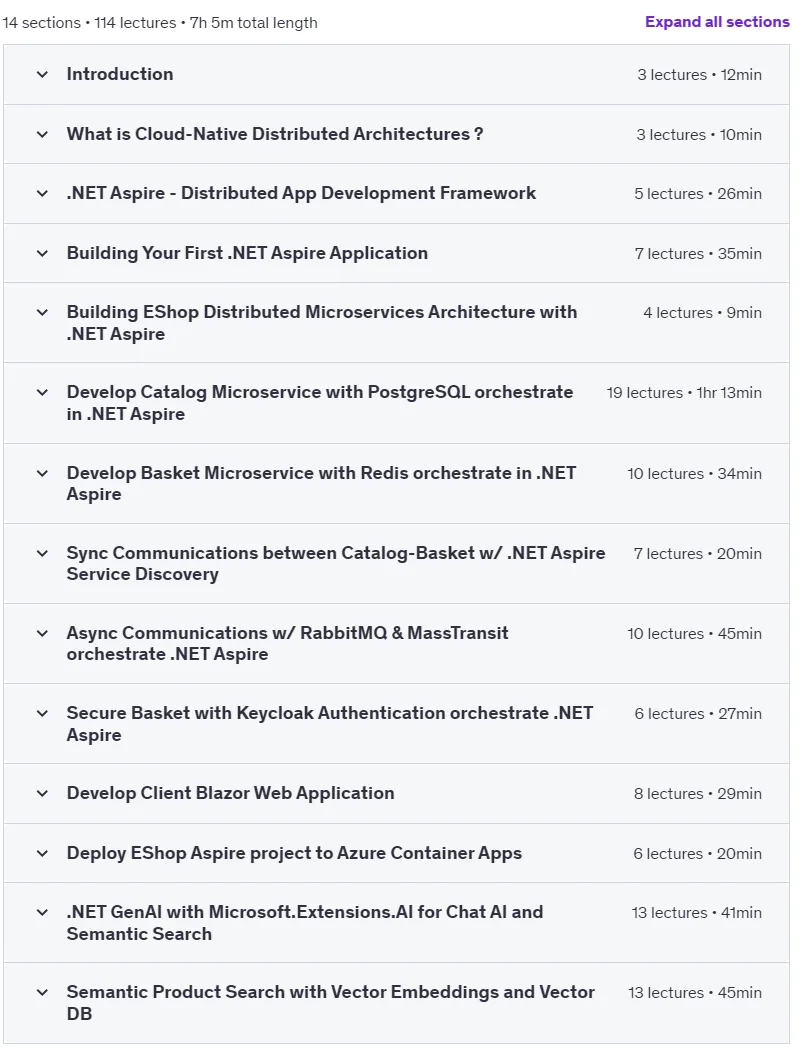Select Develop Client Blazor Web Application title
Screen dimensions: 799x1049
pos(230,793)
